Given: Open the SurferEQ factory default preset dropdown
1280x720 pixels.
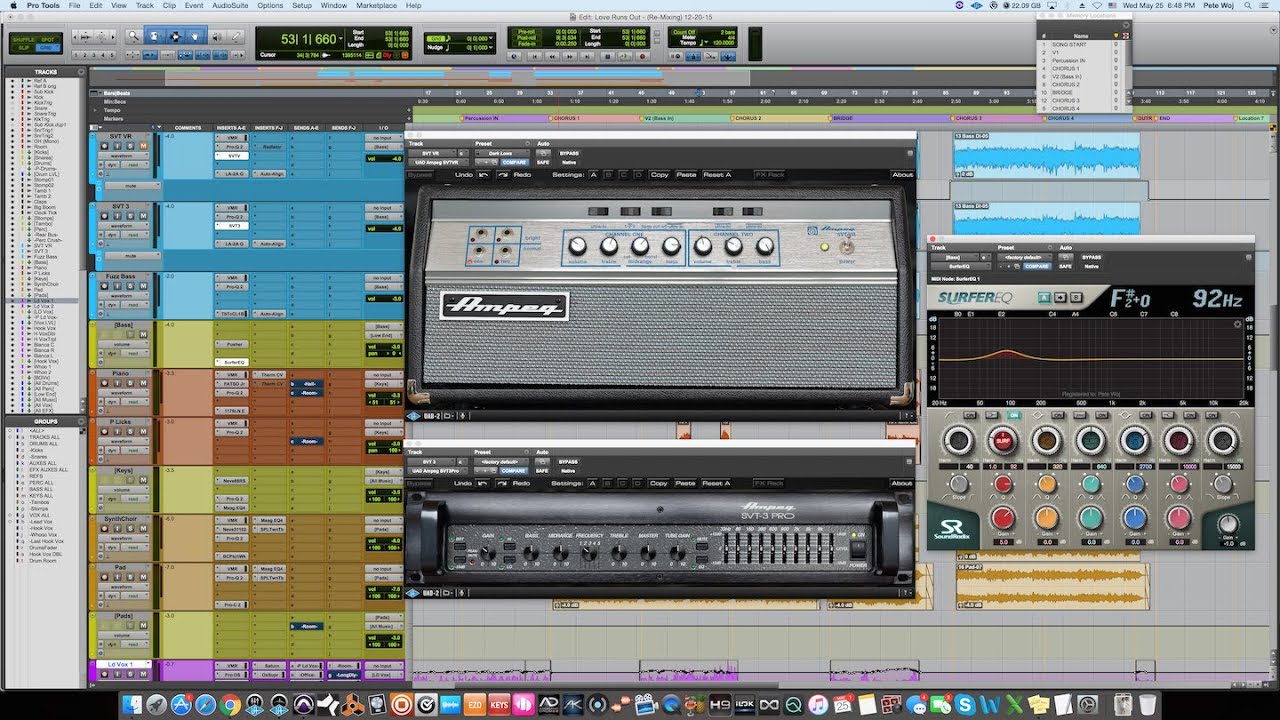Looking at the screenshot, I should [1023, 257].
